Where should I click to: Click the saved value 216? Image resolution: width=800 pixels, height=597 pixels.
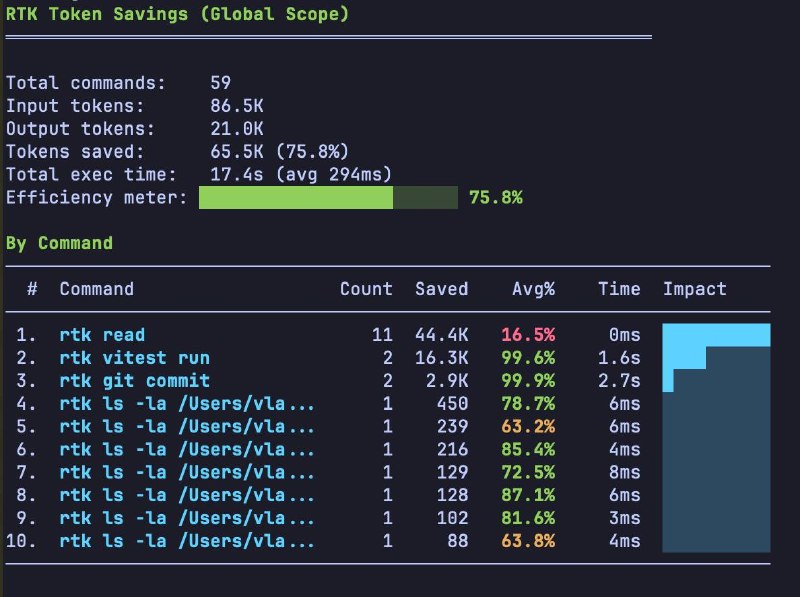[453, 450]
